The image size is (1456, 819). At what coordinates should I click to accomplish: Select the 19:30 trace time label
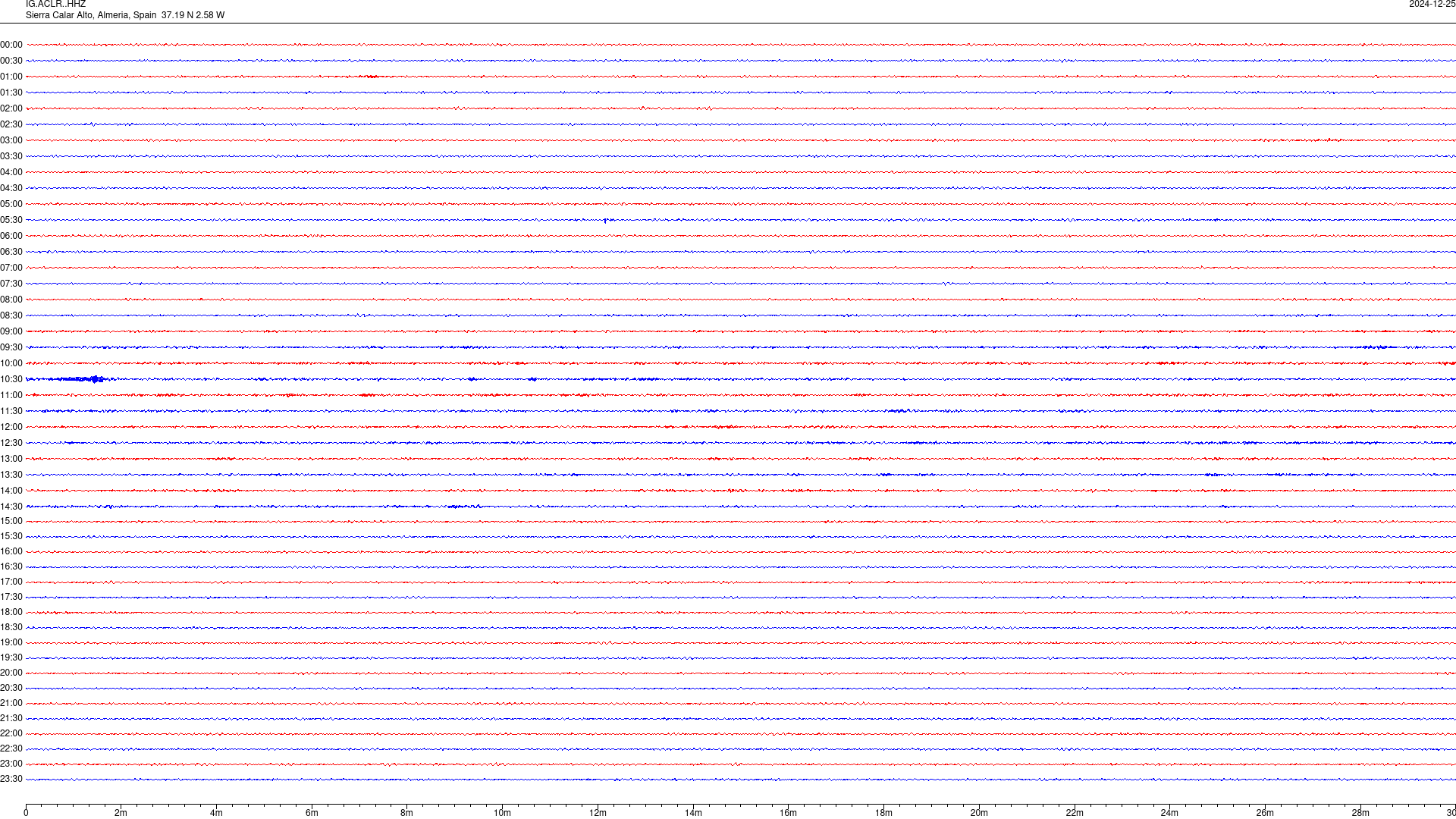(11, 657)
